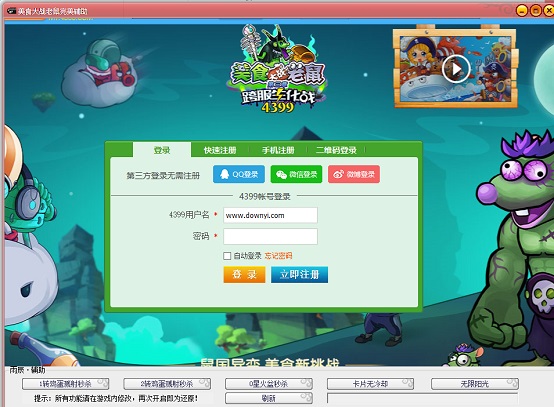Screen dimensions: 554x407
Task: Click the 微博登录 Weibo button
Action: (354, 174)
